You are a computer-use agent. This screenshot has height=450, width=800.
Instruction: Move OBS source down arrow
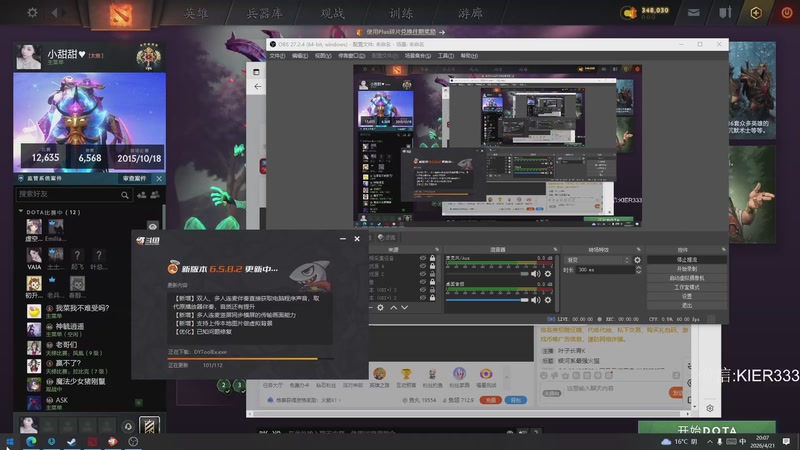(404, 308)
